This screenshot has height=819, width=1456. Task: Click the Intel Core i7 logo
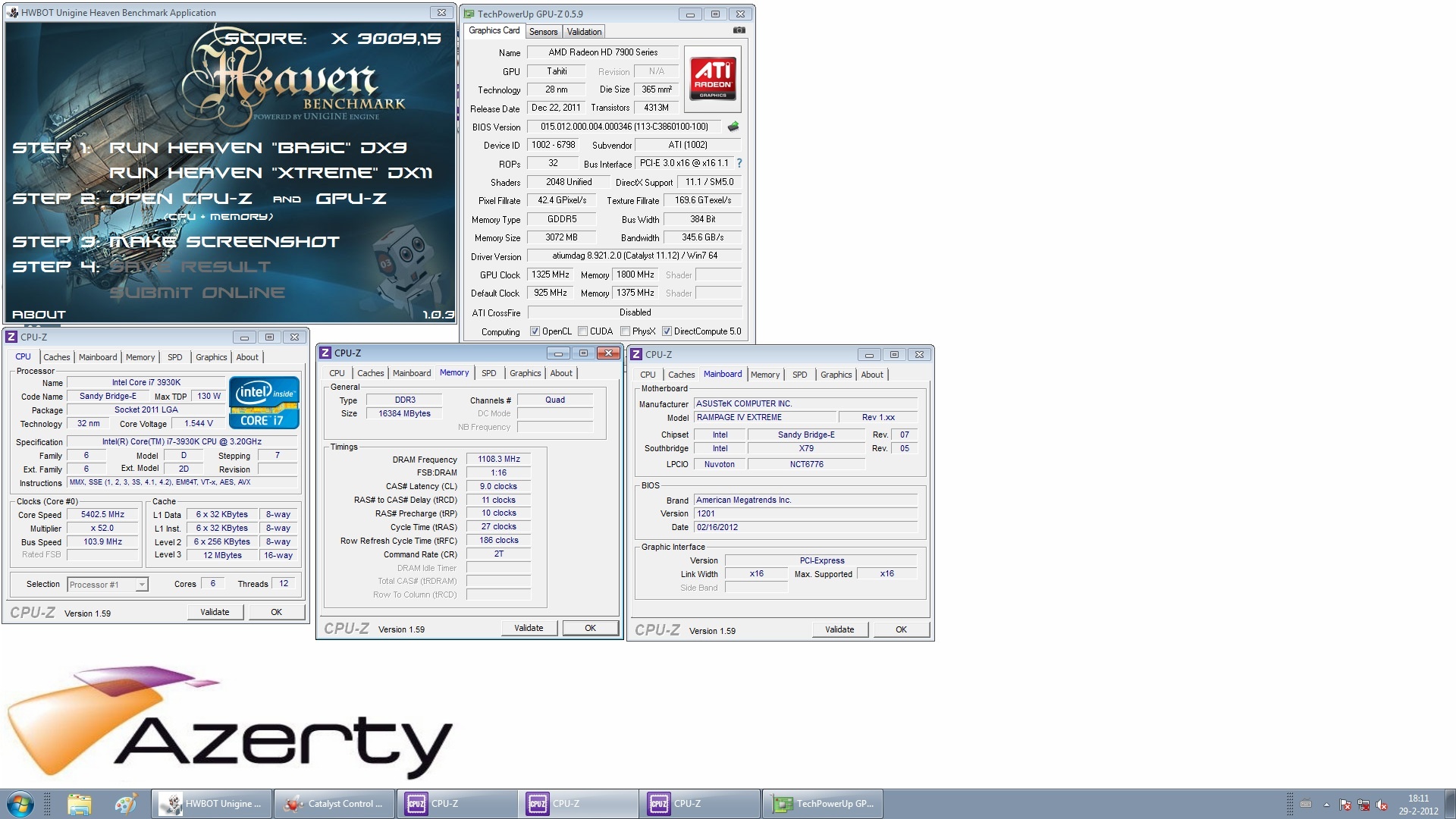coord(264,403)
